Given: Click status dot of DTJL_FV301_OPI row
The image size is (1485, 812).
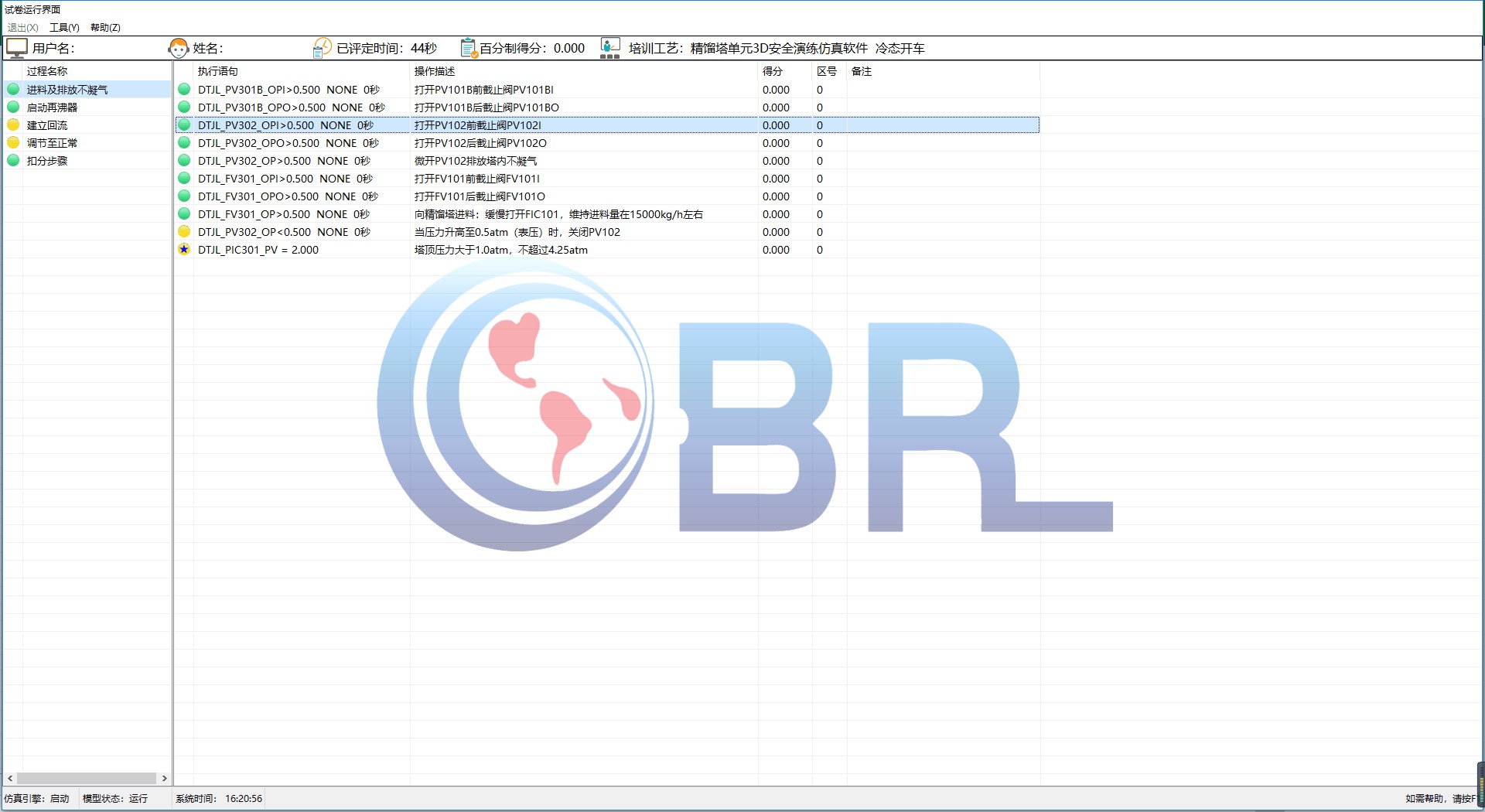Looking at the screenshot, I should [184, 178].
